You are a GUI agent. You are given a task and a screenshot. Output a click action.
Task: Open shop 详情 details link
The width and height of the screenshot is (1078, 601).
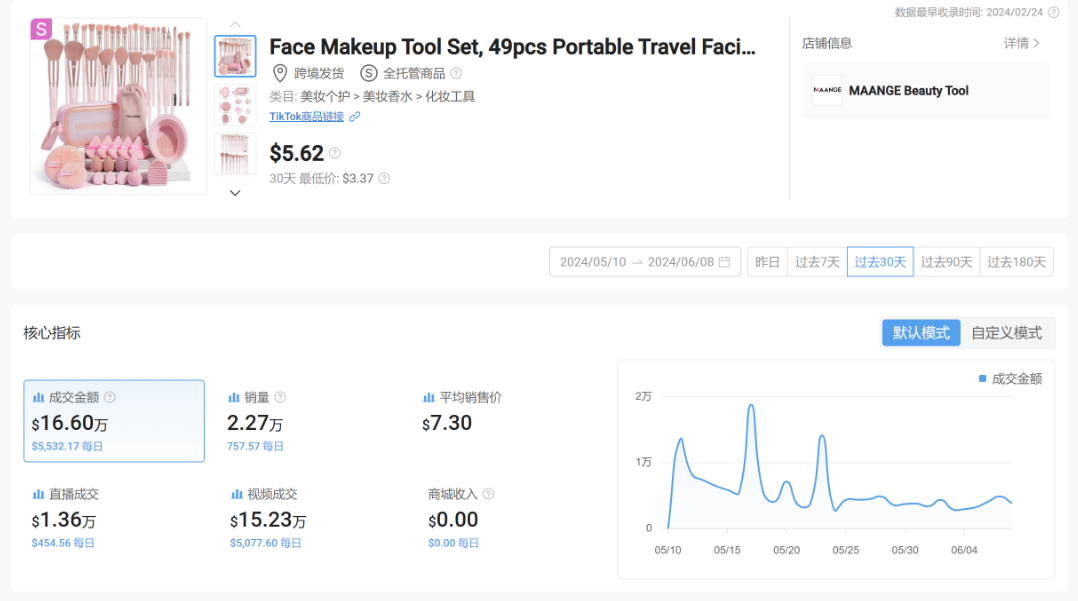(x=1022, y=43)
